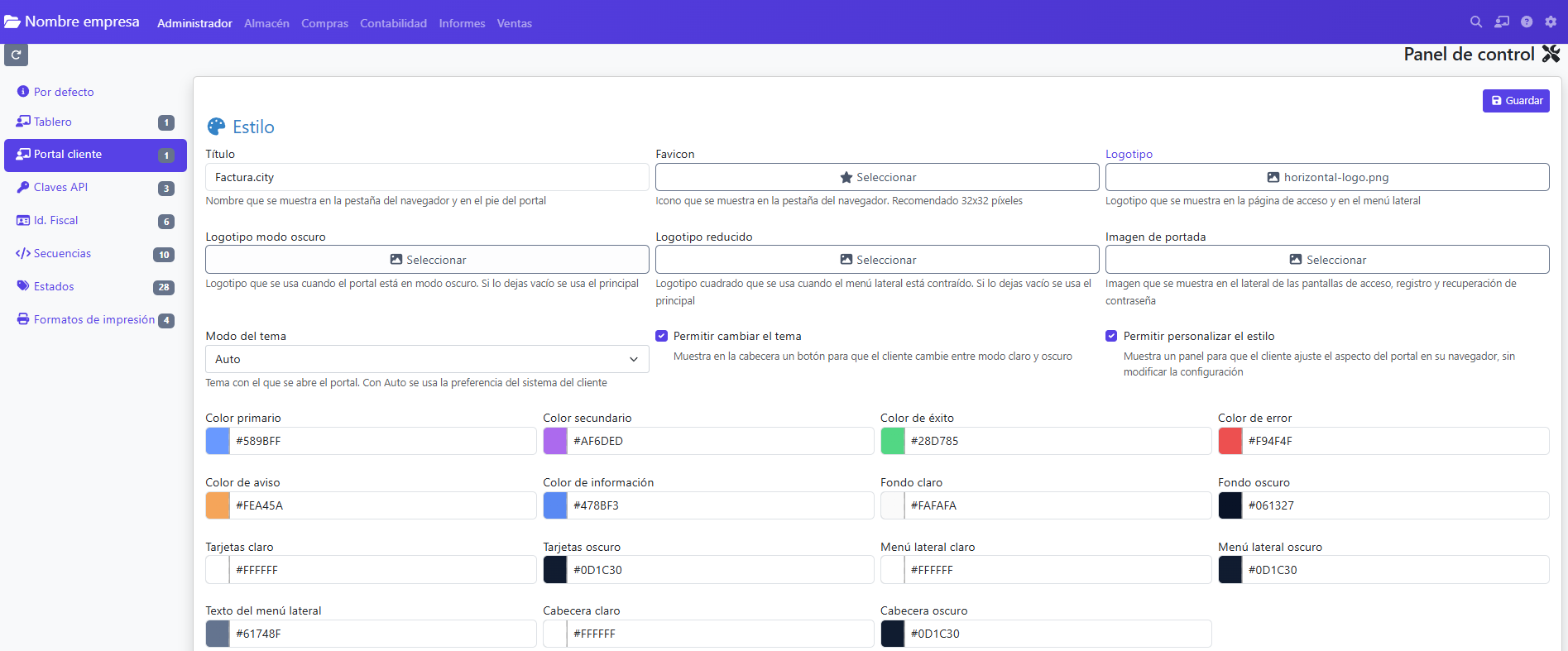
Task: Click the tools icon next to Panel de control
Action: click(1551, 54)
